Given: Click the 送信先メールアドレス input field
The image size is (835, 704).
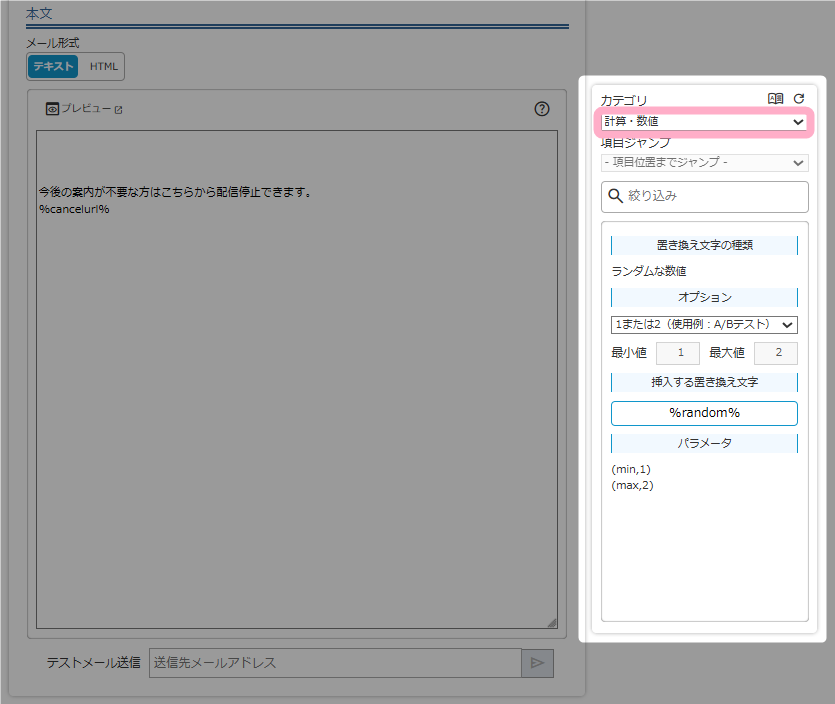Looking at the screenshot, I should [335, 663].
